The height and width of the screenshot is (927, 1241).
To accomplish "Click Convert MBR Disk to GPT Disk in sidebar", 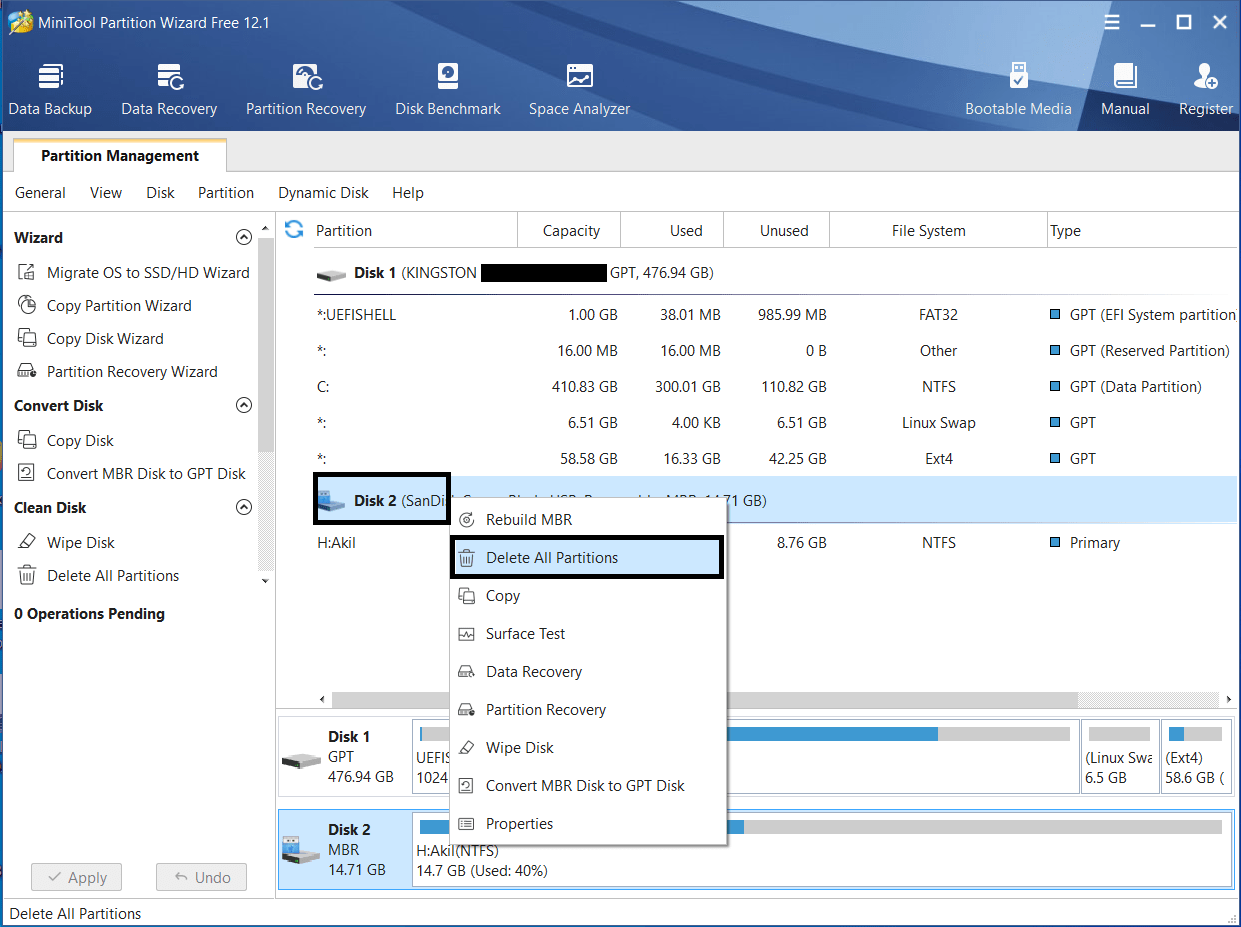I will [145, 474].
